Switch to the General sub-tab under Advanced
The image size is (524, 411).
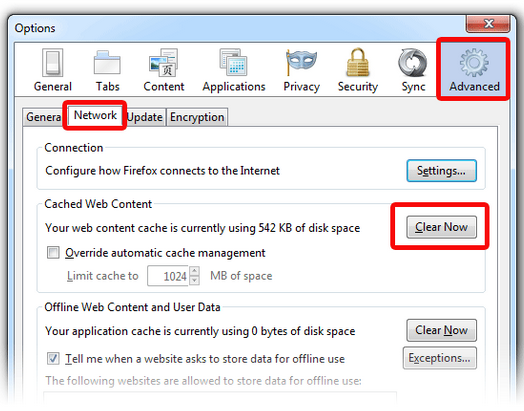44,117
